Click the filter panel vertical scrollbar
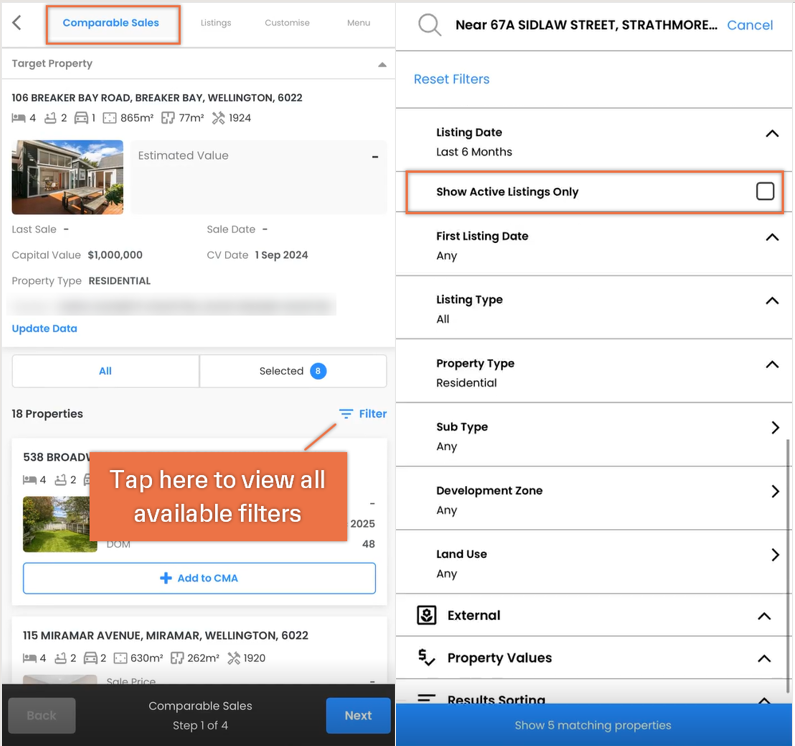This screenshot has height=746, width=795. (787, 565)
